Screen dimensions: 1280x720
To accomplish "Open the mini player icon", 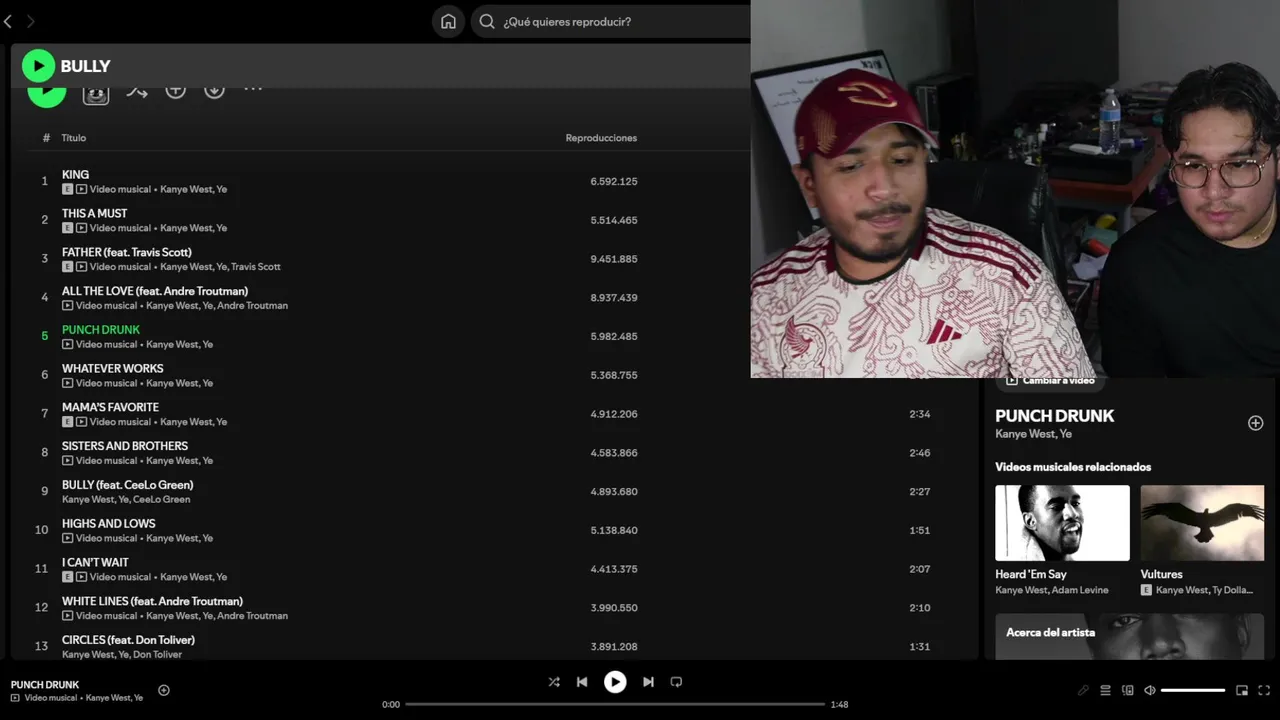I will tap(1242, 690).
